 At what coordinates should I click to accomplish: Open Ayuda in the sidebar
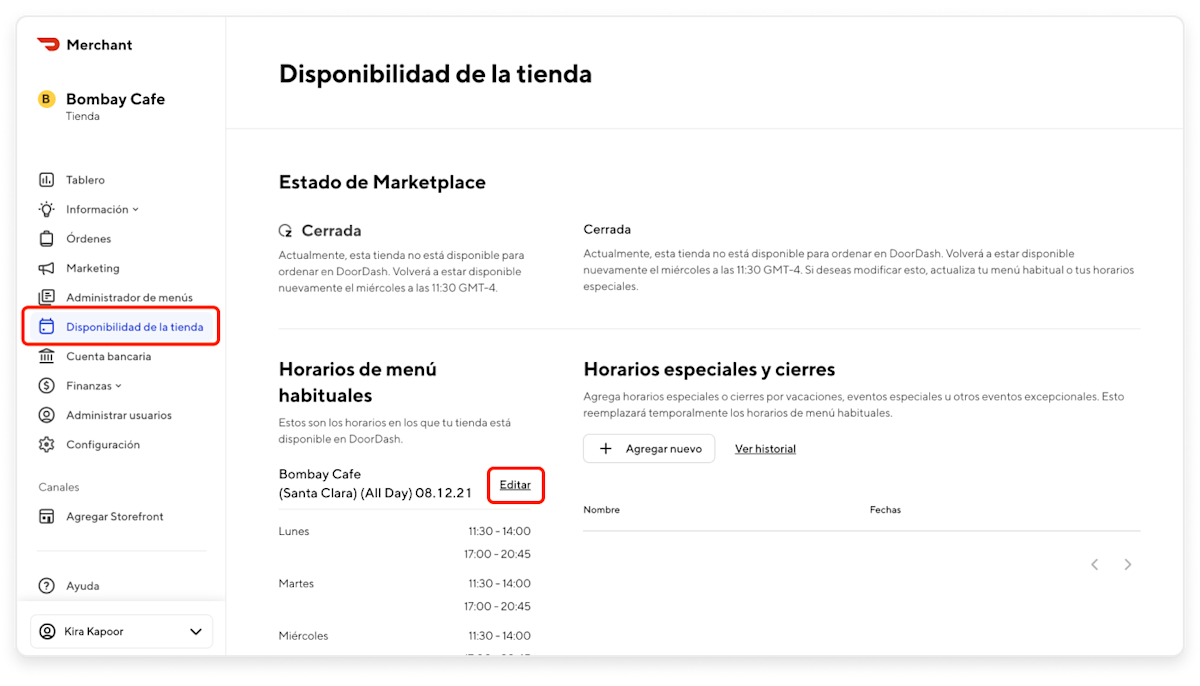point(83,586)
